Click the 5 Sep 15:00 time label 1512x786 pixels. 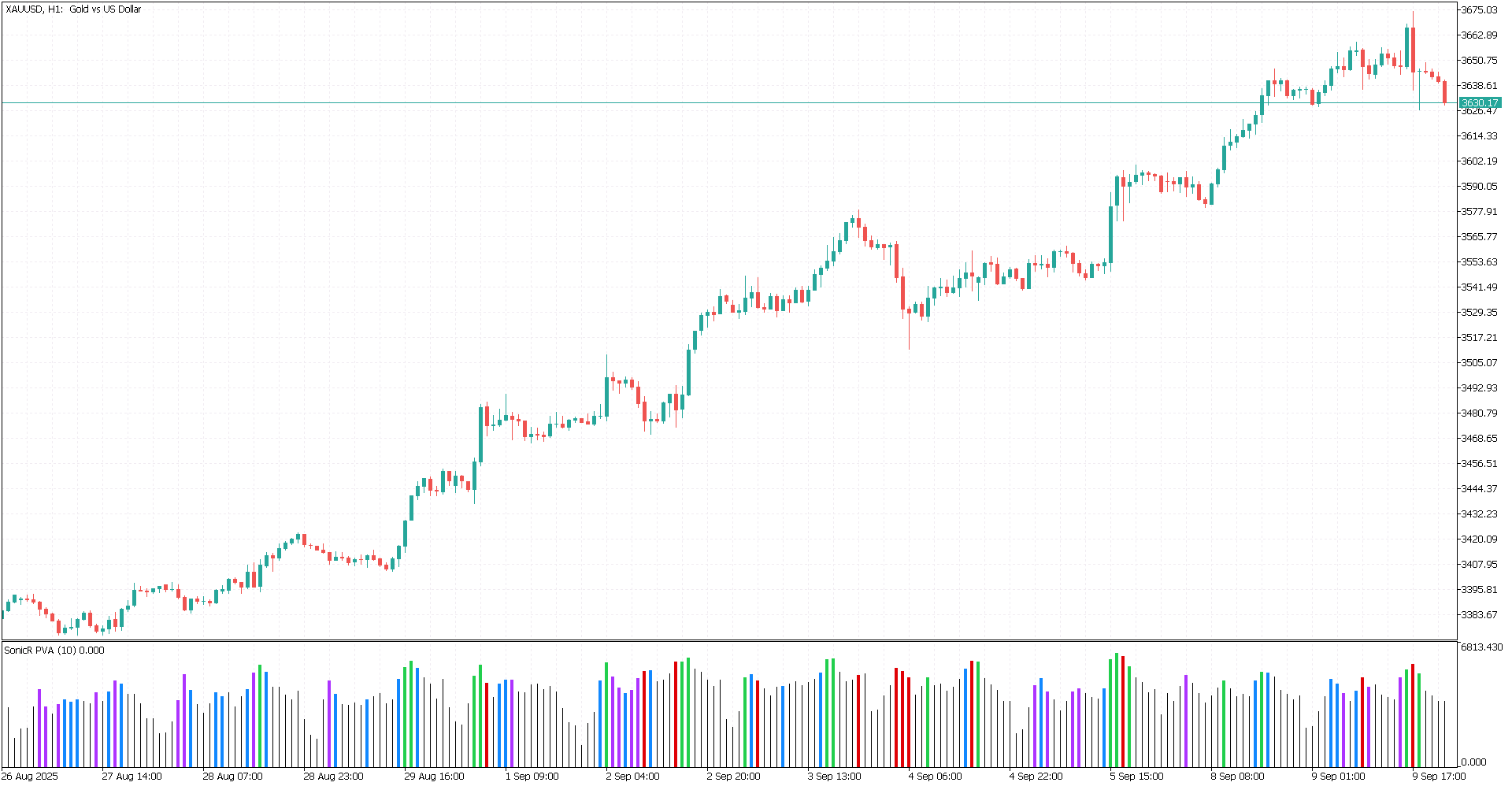pyautogui.click(x=1136, y=777)
